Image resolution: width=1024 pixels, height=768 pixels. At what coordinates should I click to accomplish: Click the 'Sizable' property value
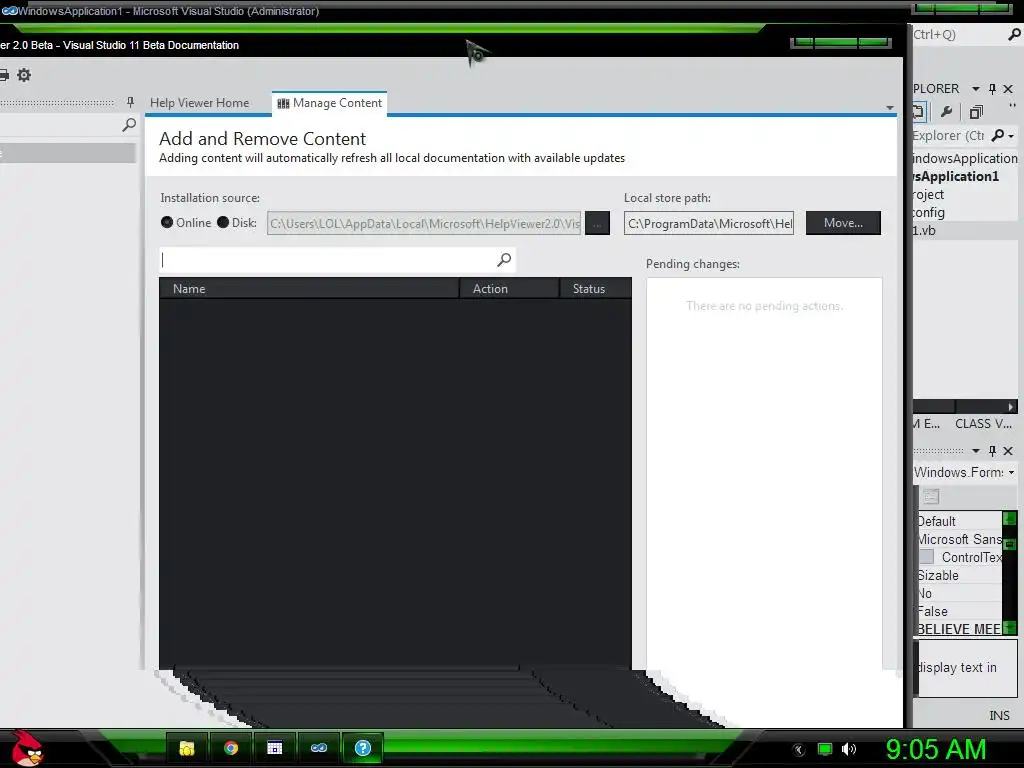(x=938, y=575)
